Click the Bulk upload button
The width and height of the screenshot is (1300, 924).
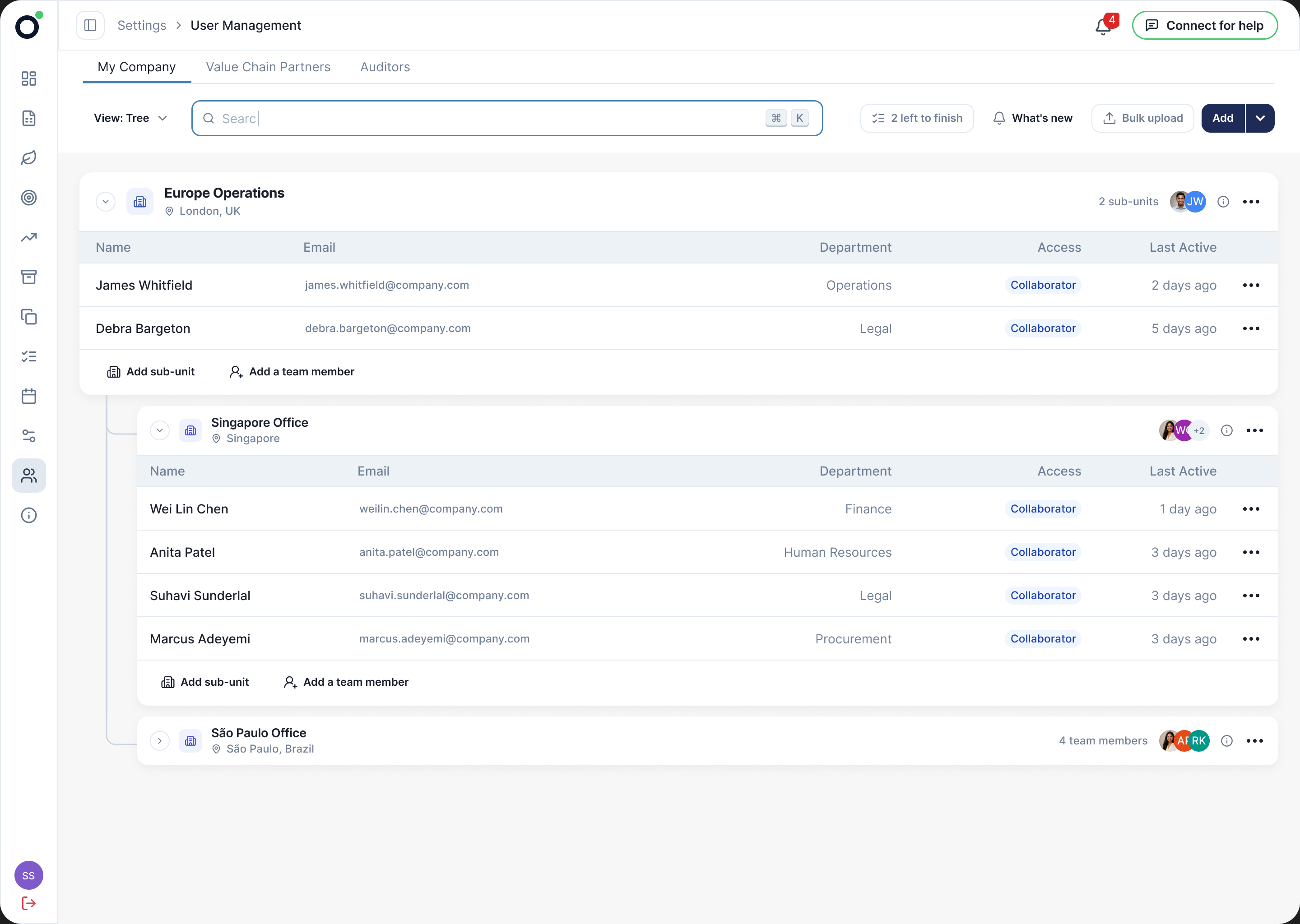click(x=1142, y=118)
